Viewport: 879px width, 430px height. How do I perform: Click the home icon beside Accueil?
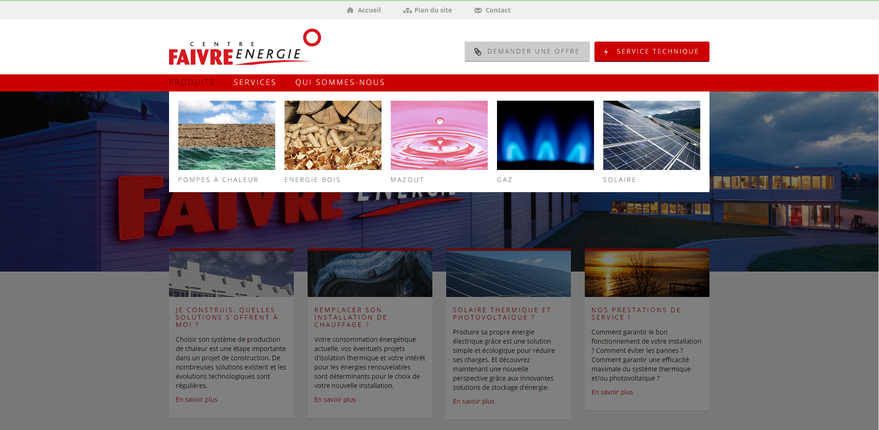(x=350, y=10)
